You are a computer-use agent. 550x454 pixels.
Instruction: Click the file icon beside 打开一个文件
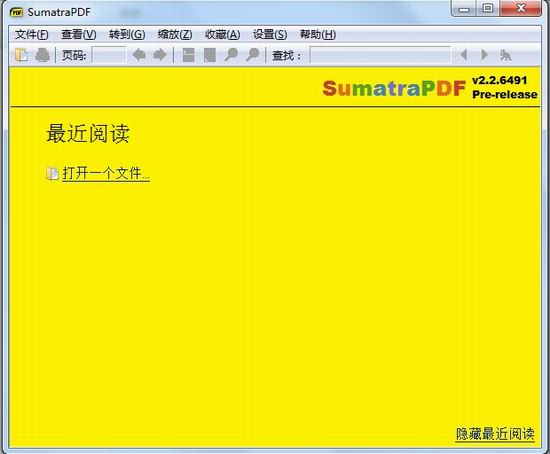click(x=52, y=173)
